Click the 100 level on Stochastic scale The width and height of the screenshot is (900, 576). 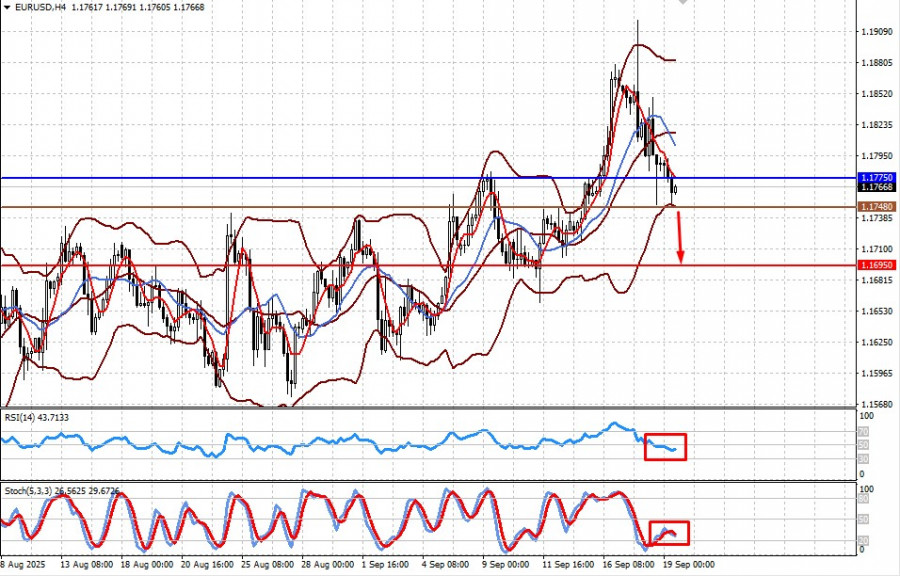pyautogui.click(x=868, y=490)
